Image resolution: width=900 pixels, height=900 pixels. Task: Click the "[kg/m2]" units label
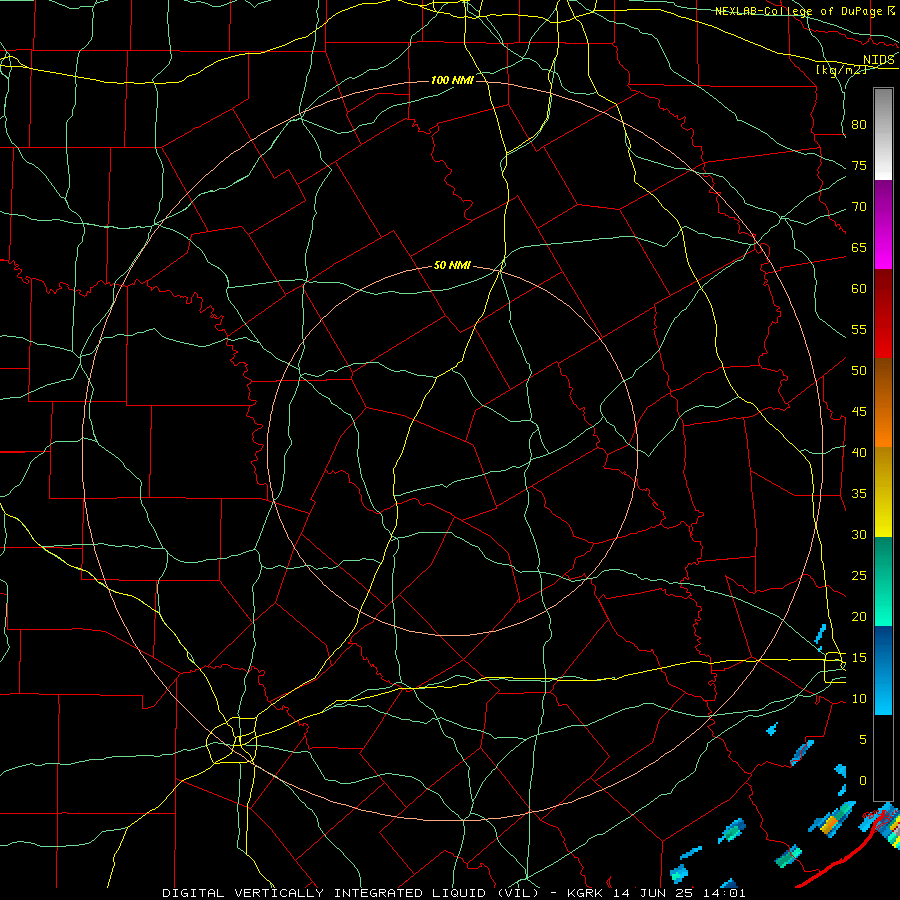841,70
